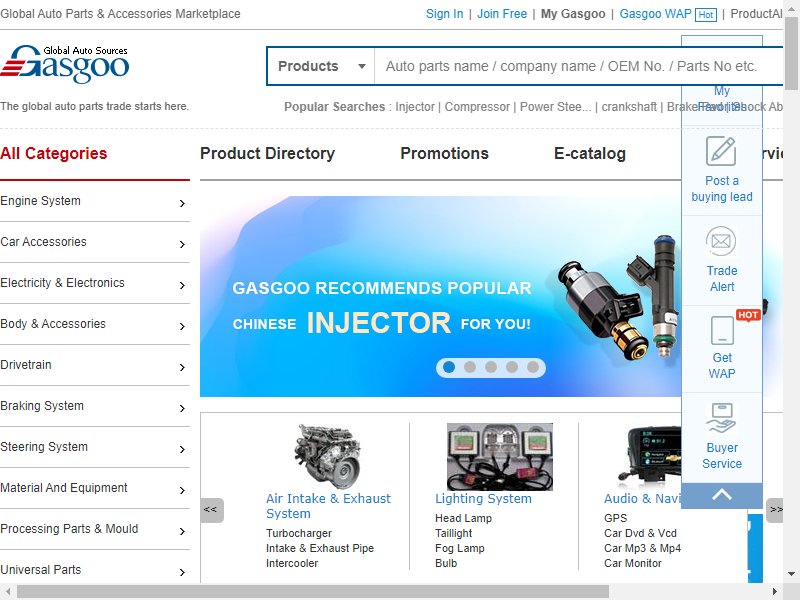The width and height of the screenshot is (800, 600).
Task: Search popular term crankshaft
Action: 629,107
